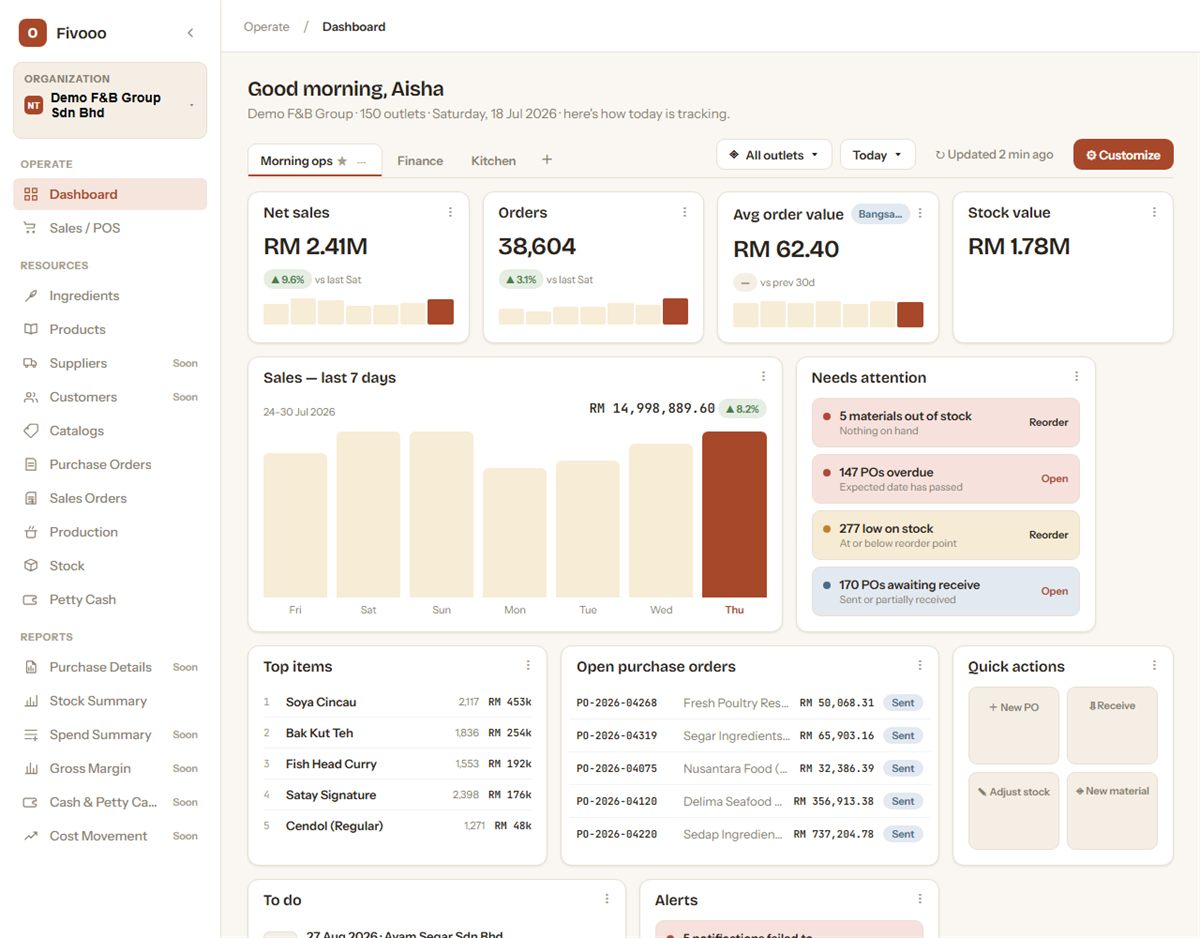
Task: Open purchase order PO-2026-04268 row
Action: [x=750, y=703]
